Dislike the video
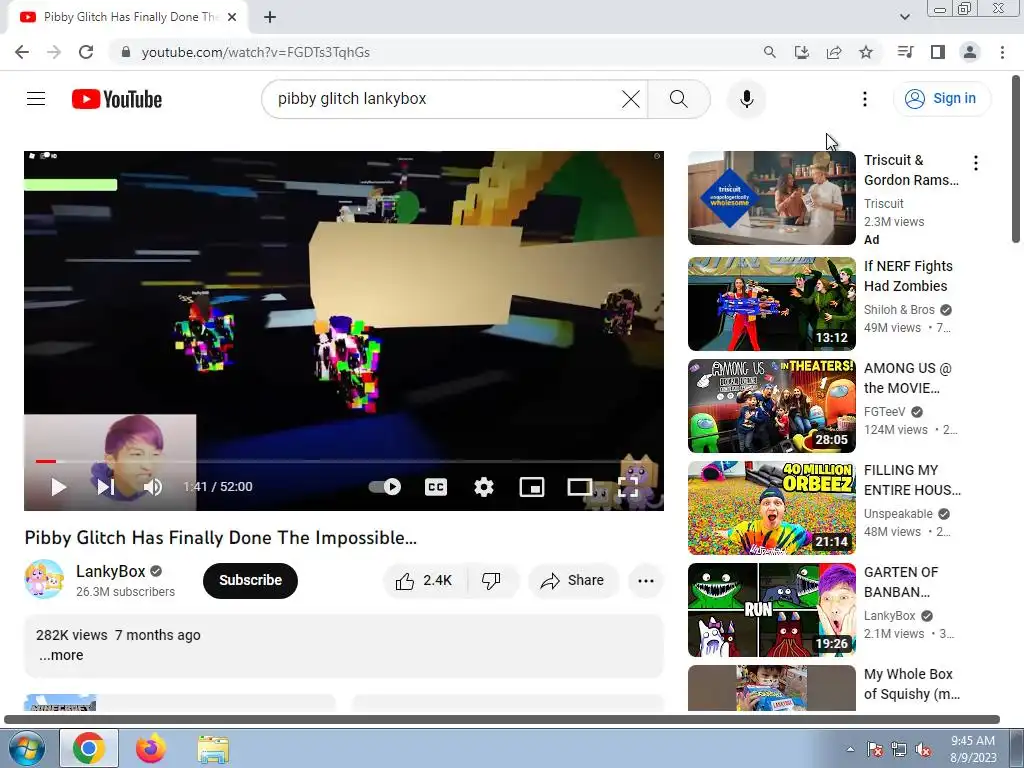Viewport: 1024px width, 768px height. pyautogui.click(x=492, y=581)
